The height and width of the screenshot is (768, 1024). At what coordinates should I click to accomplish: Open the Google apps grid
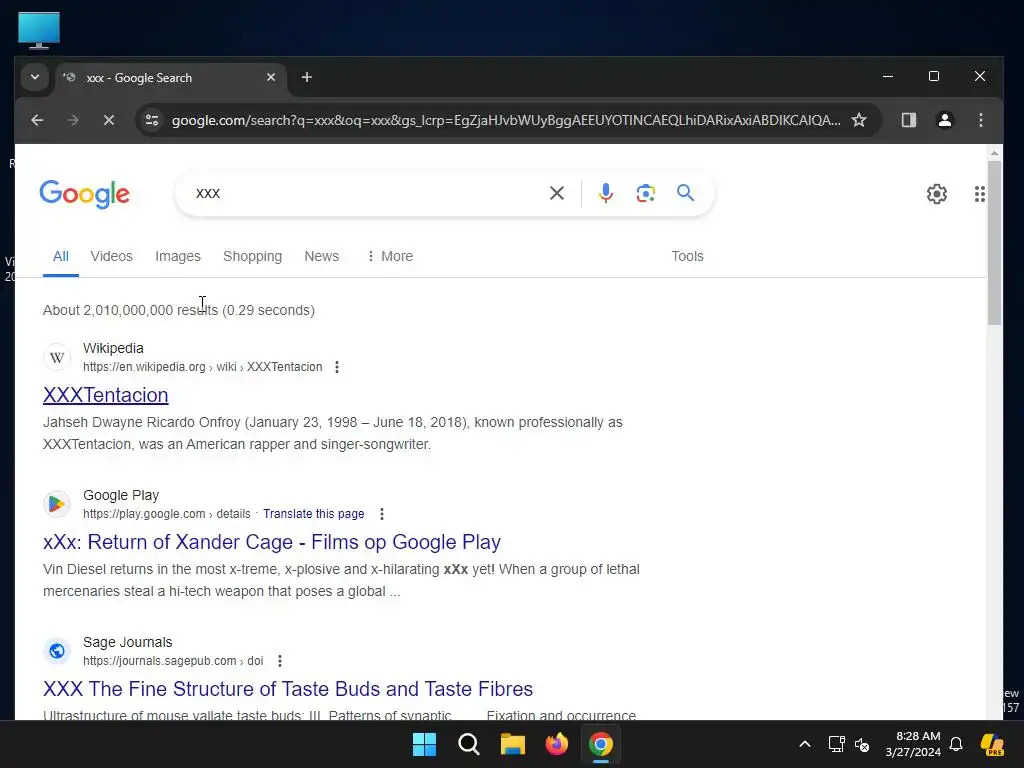point(980,194)
